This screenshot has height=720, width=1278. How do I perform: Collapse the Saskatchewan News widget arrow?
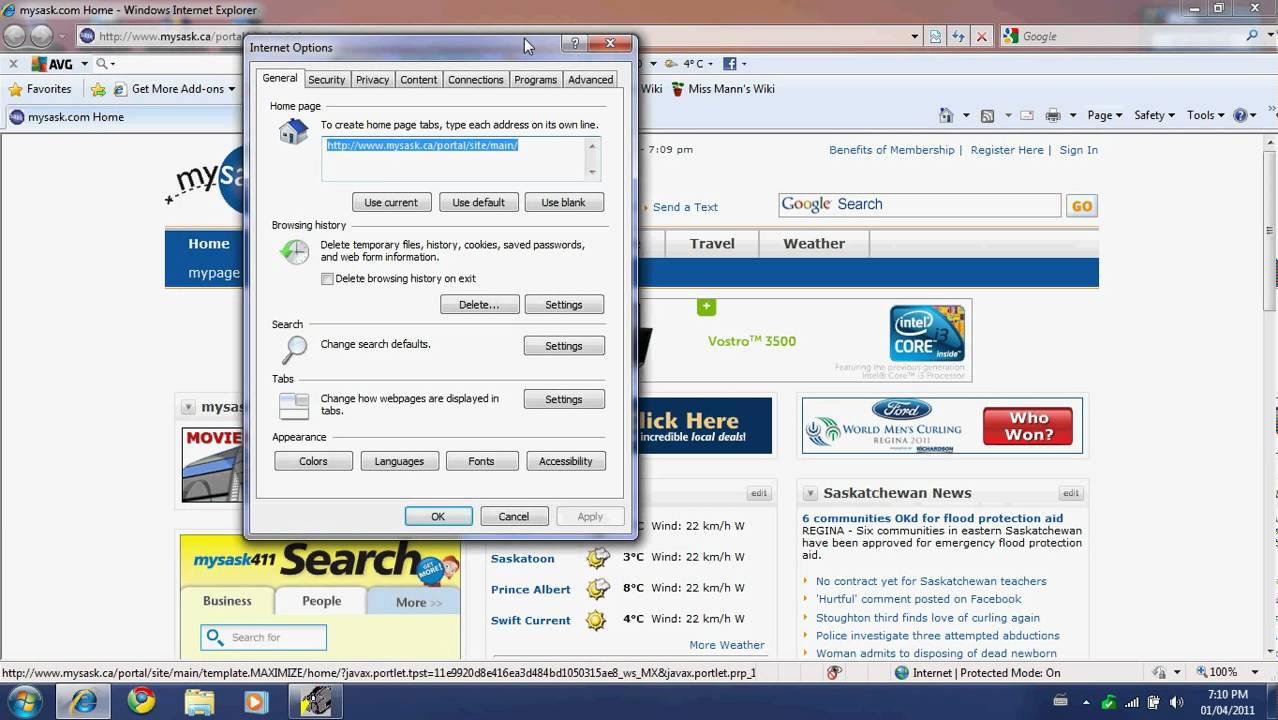tap(811, 493)
